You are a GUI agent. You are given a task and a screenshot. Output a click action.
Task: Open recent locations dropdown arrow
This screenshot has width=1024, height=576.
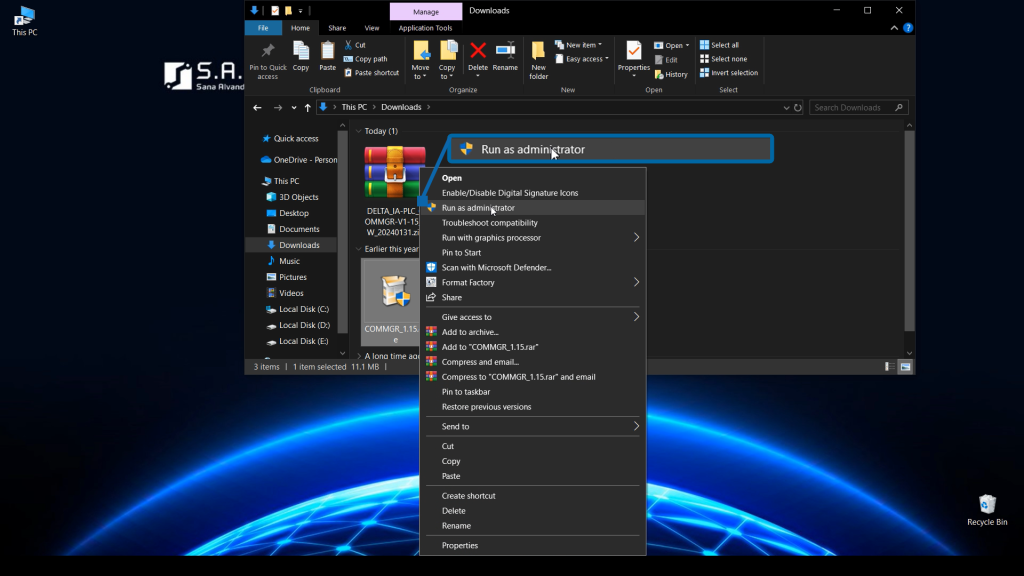point(294,108)
